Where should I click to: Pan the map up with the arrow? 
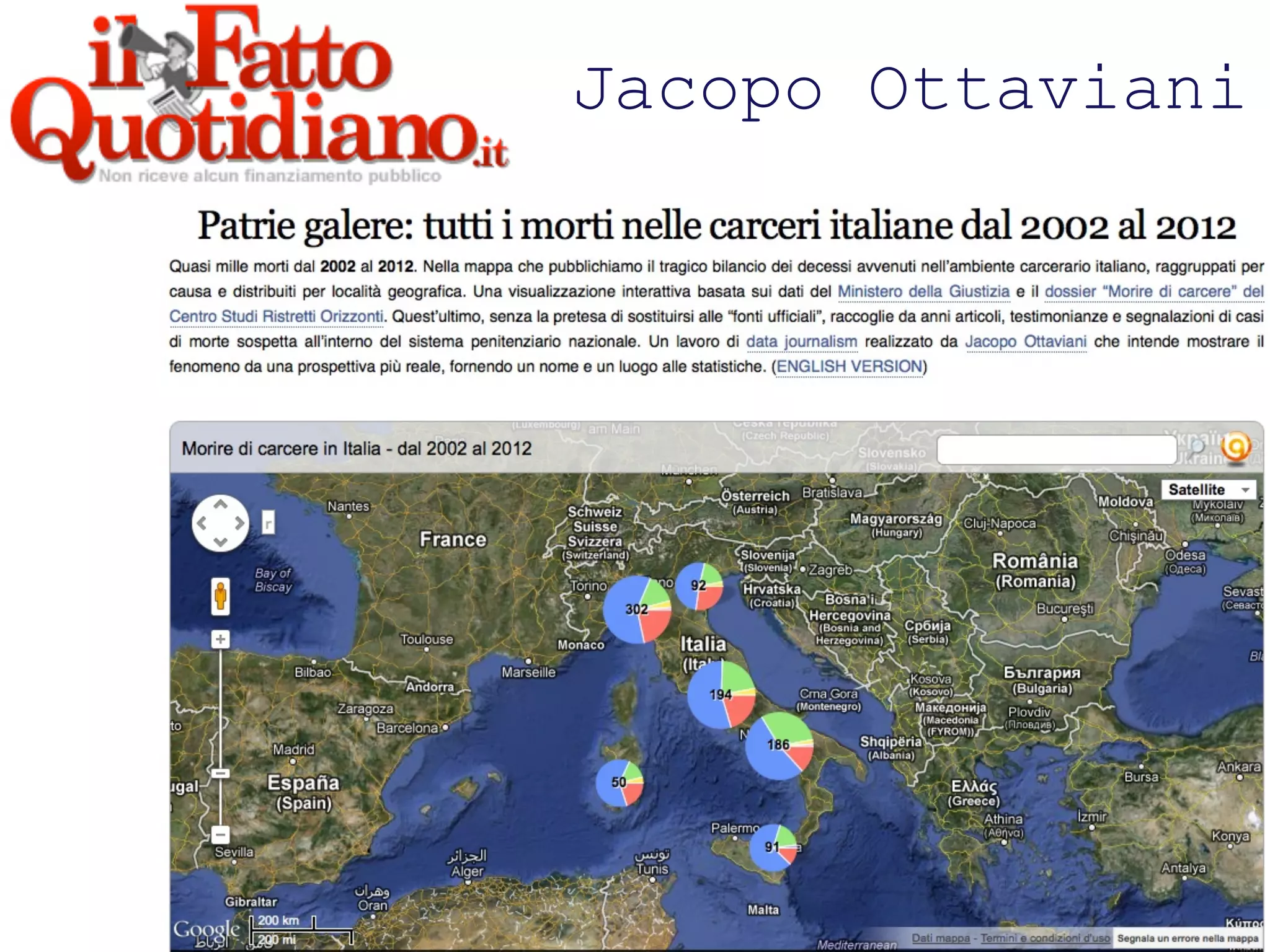tap(220, 505)
